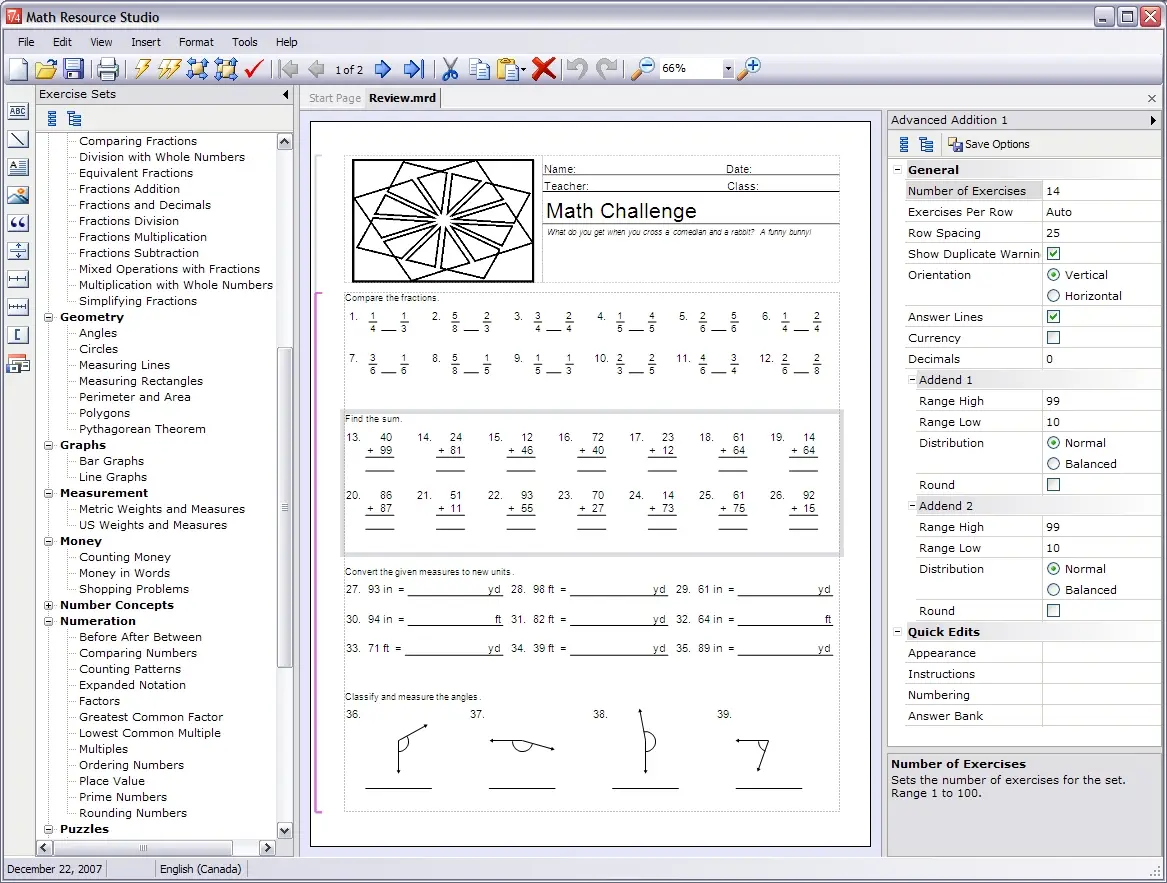
Task: Undo the last action
Action: [x=577, y=68]
